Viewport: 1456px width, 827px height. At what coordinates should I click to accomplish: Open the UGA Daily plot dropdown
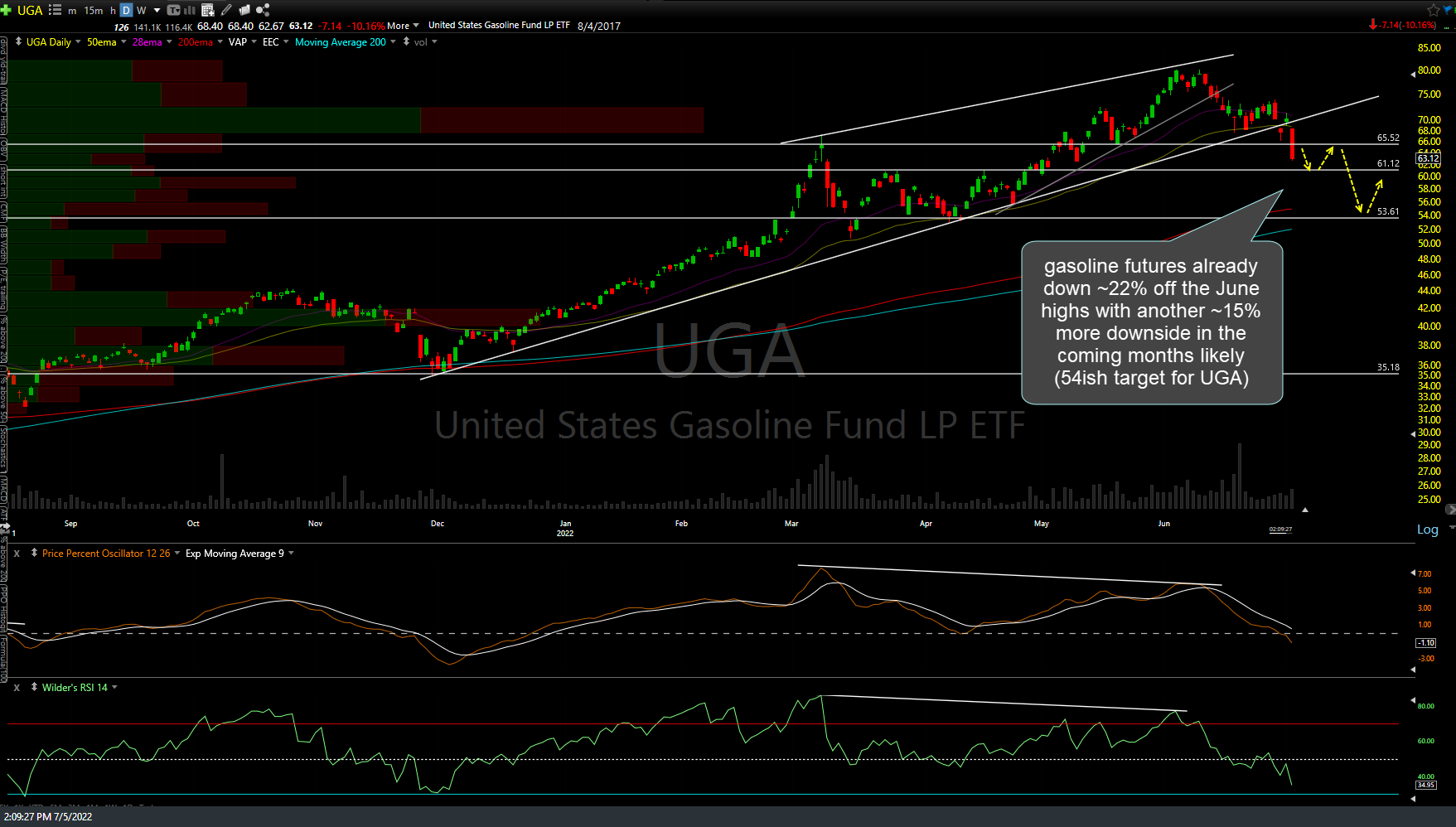pos(78,42)
